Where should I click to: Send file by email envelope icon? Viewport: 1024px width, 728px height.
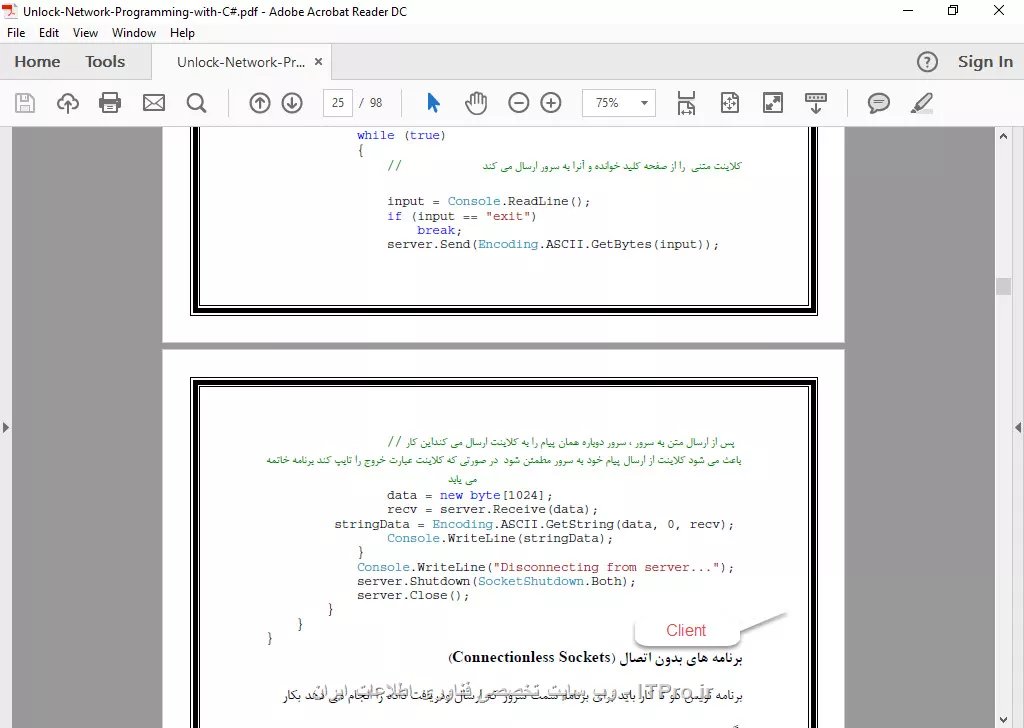153,103
